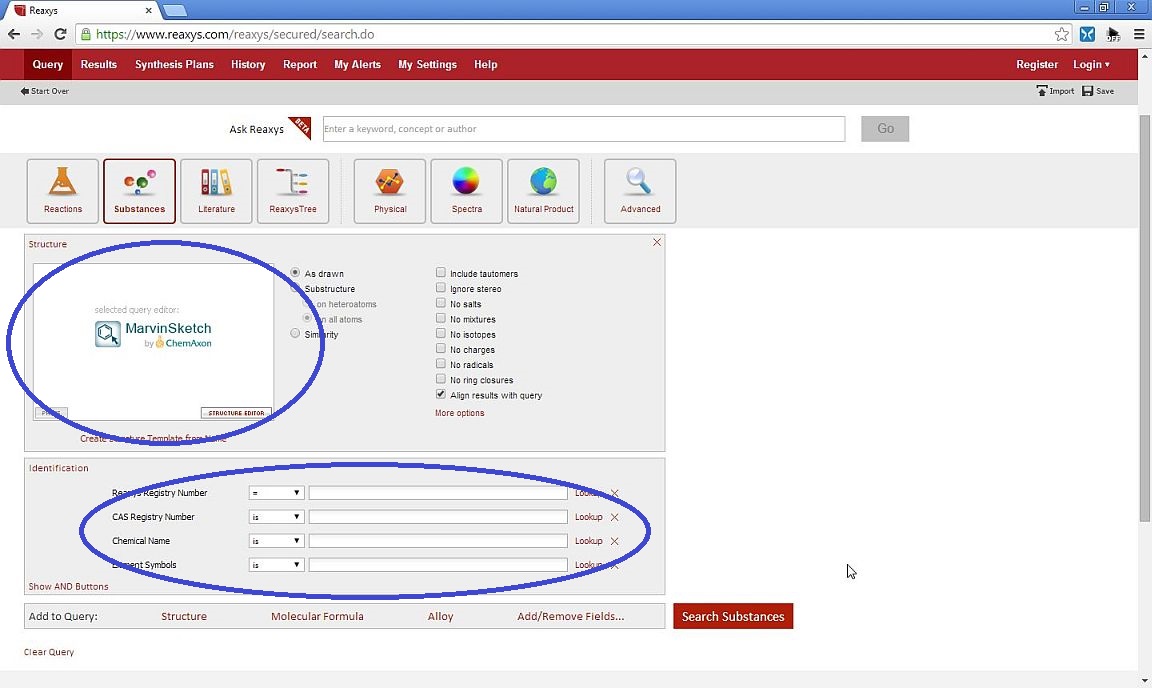Screen dimensions: 1152x688
Task: Select the Similarity radio button
Action: click(x=295, y=334)
